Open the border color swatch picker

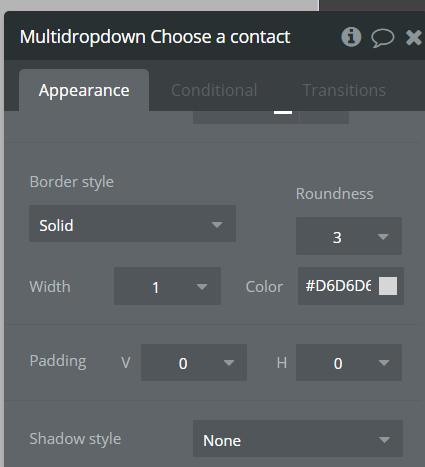coord(388,286)
